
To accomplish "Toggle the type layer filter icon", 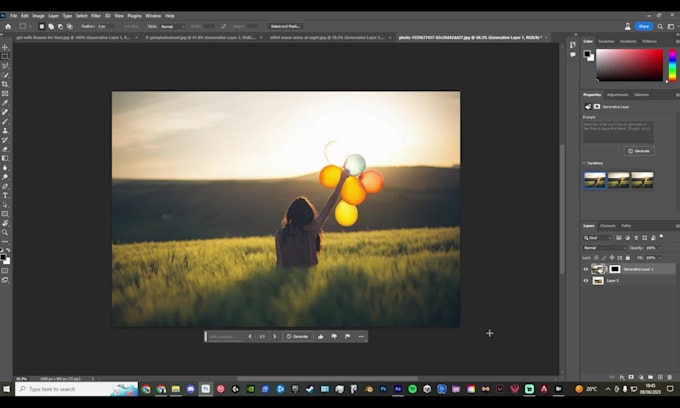I will pyautogui.click(x=636, y=238).
